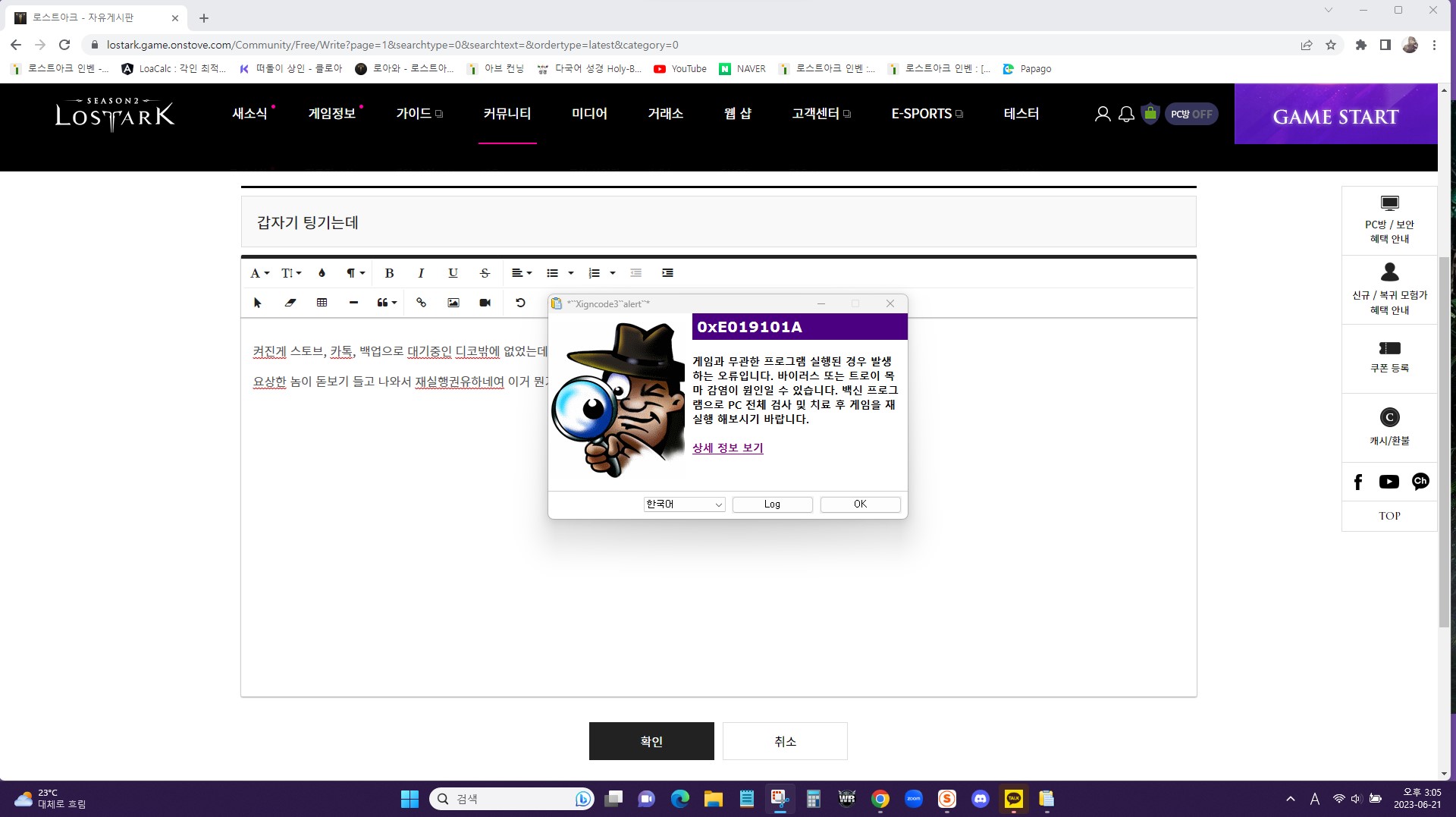Expand the text alignment dropdown
This screenshot has width=1456, height=817.
[522, 273]
